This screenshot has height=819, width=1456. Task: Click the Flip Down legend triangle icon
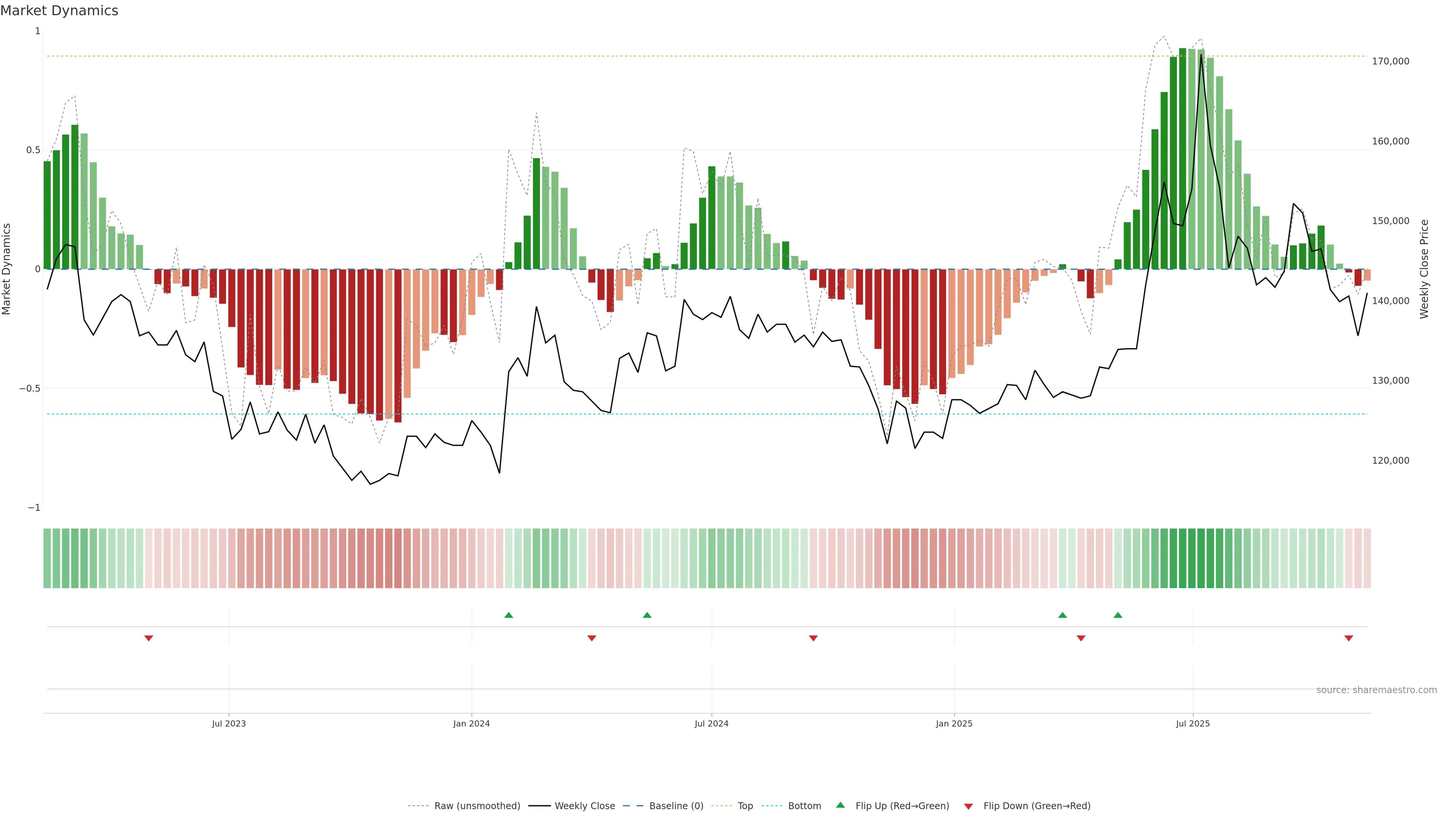tap(968, 806)
